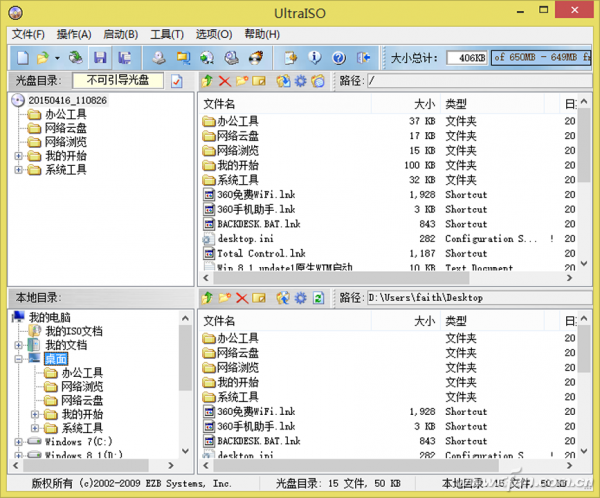Viewport: 600px width, 498px height.
Task: Open the 帮助(H) menu
Action: [262, 34]
